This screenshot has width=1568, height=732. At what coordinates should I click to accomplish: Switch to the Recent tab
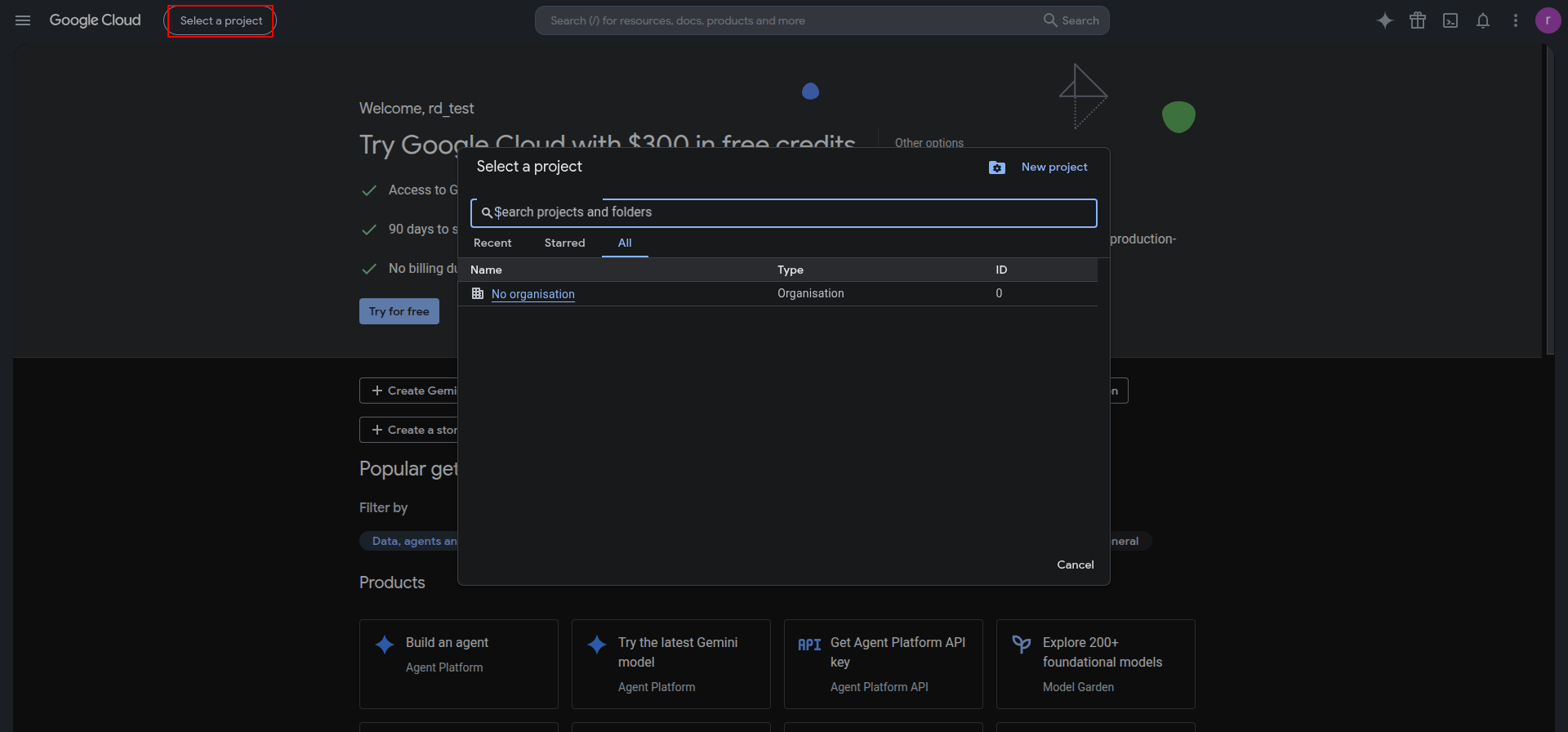tap(492, 243)
